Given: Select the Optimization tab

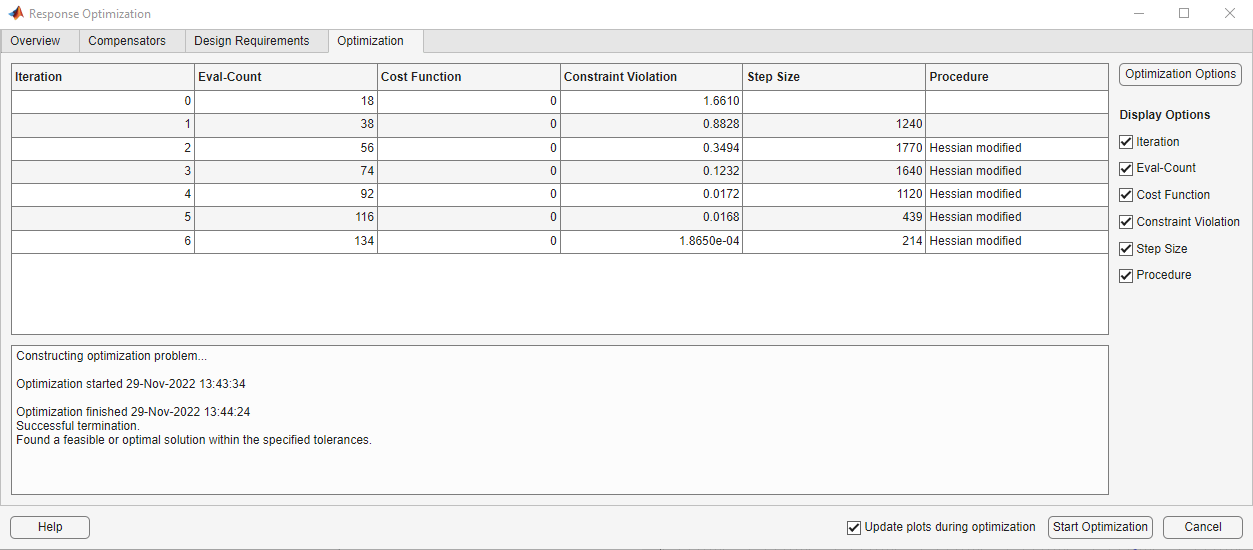Looking at the screenshot, I should [x=371, y=41].
